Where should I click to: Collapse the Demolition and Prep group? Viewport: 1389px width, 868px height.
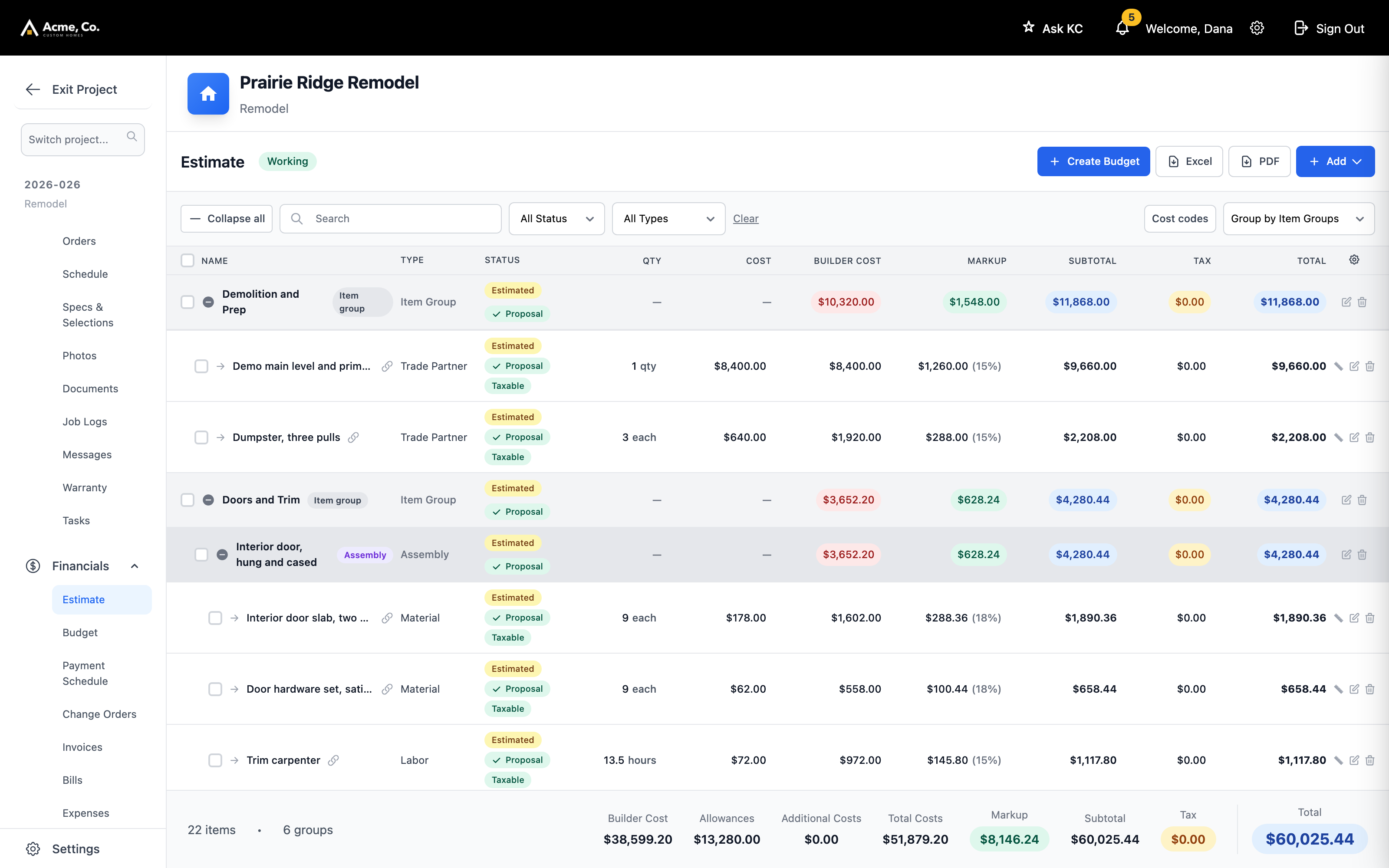pyautogui.click(x=208, y=302)
